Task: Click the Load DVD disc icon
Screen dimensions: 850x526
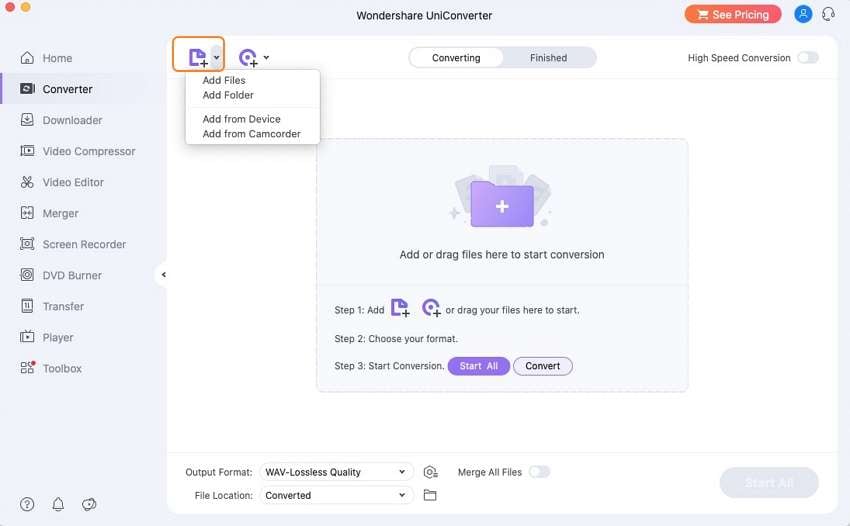Action: 247,58
